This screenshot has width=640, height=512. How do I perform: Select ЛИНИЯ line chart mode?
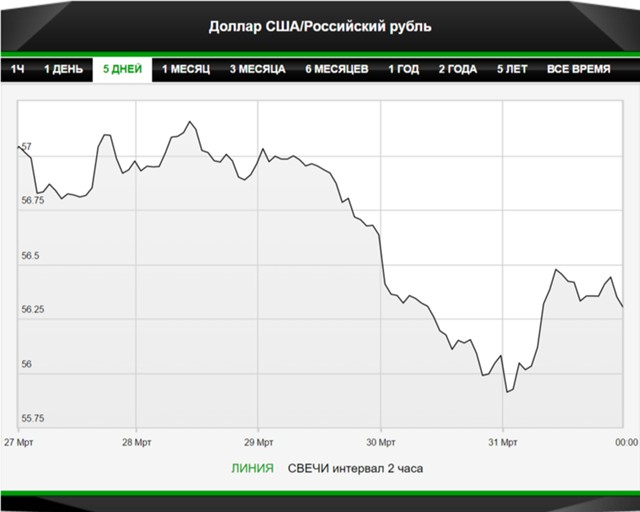252,468
